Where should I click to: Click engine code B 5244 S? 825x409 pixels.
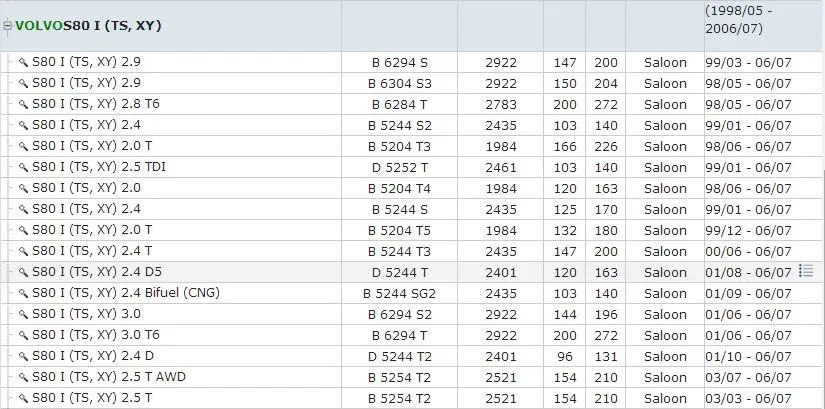pyautogui.click(x=400, y=210)
